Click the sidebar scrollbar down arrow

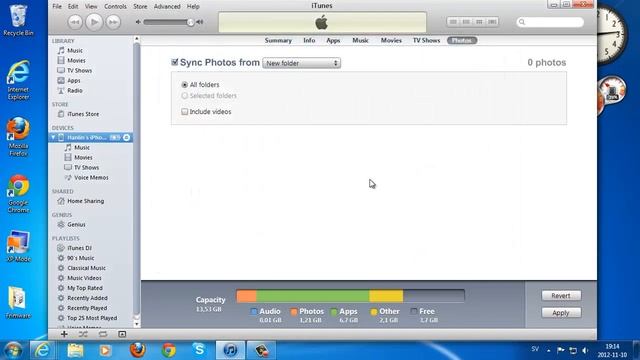point(137,324)
